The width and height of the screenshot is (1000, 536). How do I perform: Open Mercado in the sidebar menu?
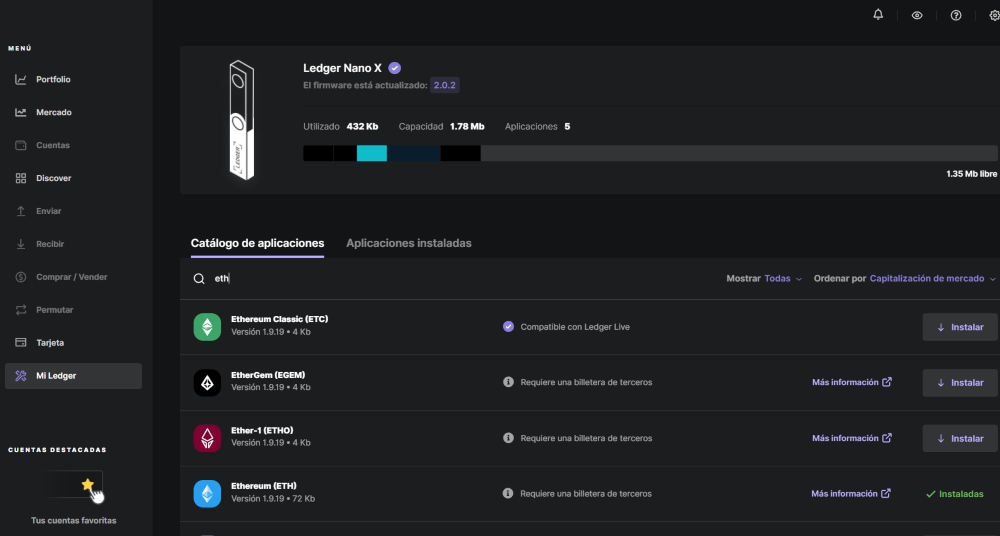tap(54, 112)
